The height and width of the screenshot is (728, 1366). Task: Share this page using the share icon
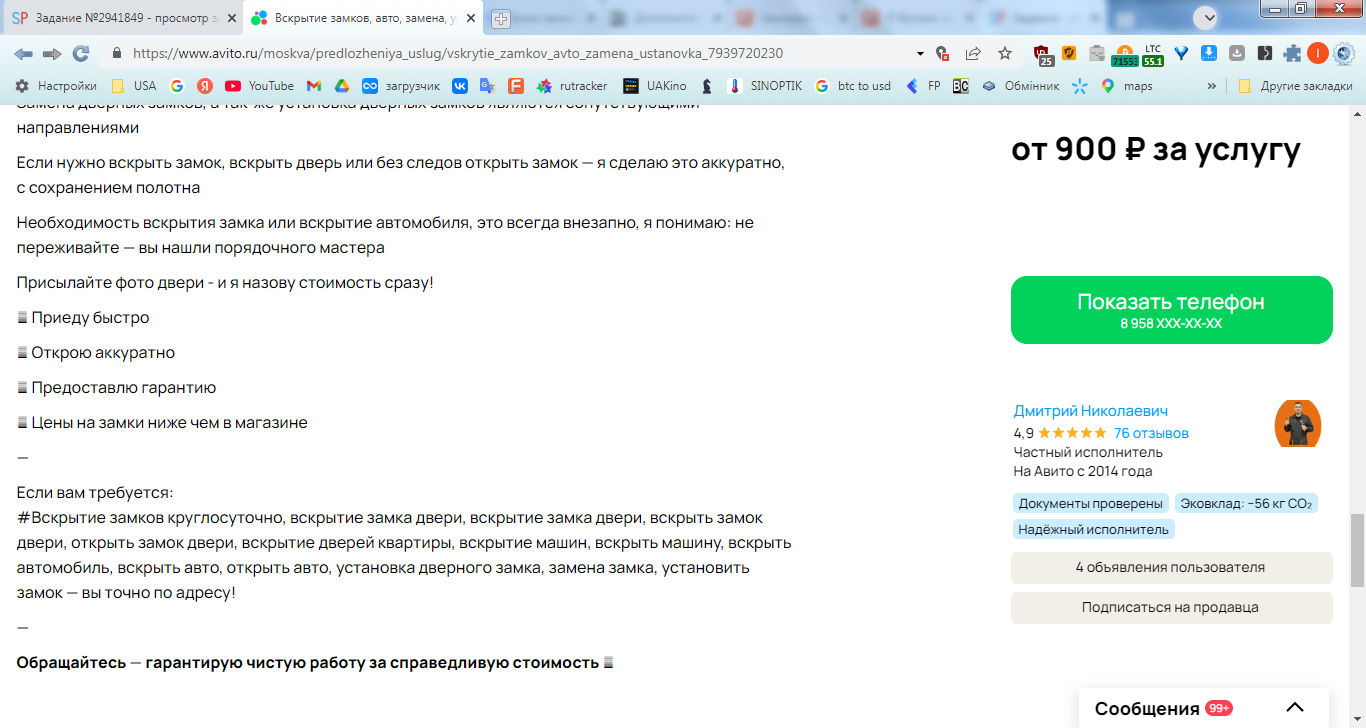[973, 54]
